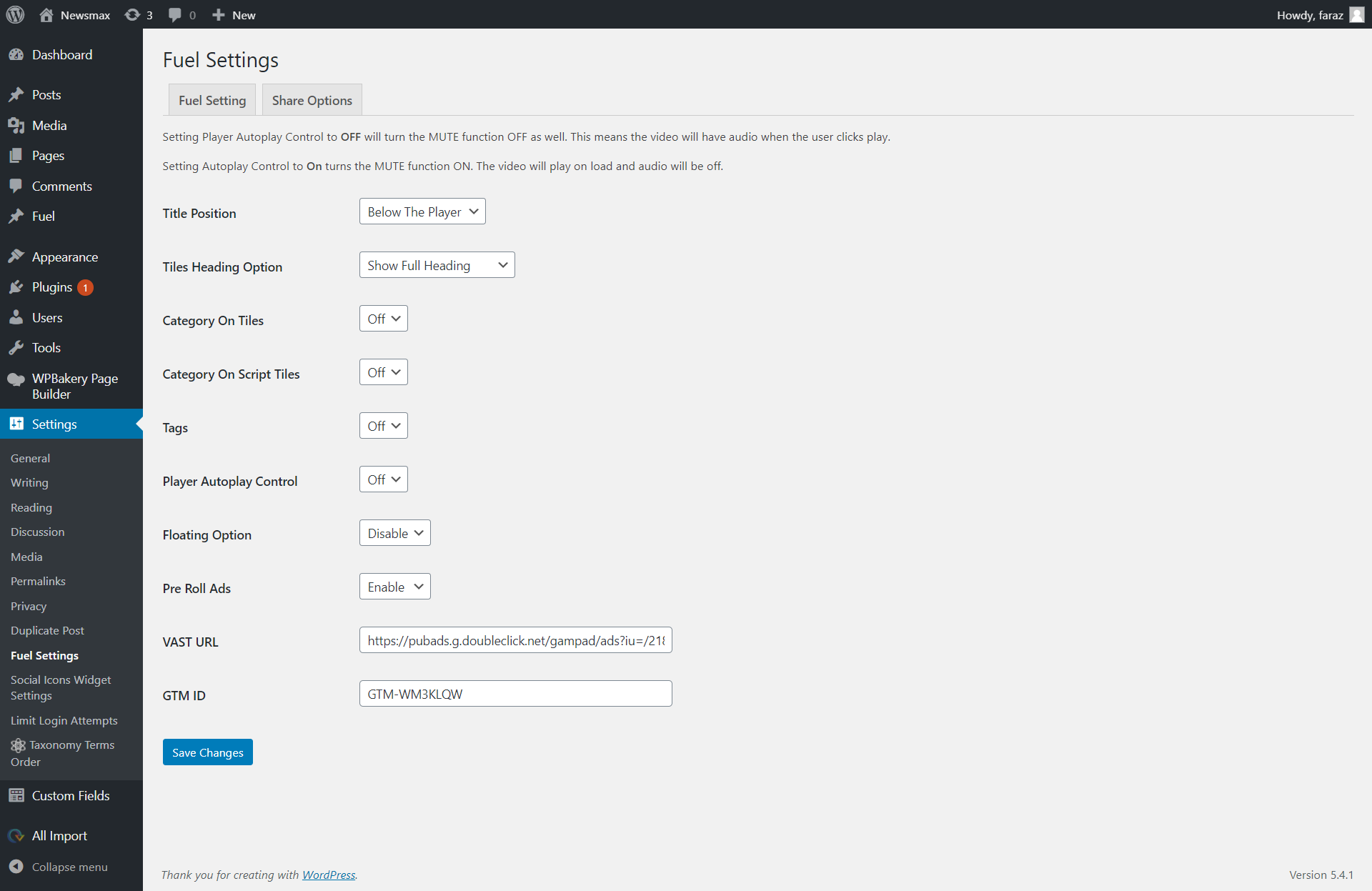Click the WordPress logo icon
Screen dimensions: 1372x891
point(15,14)
